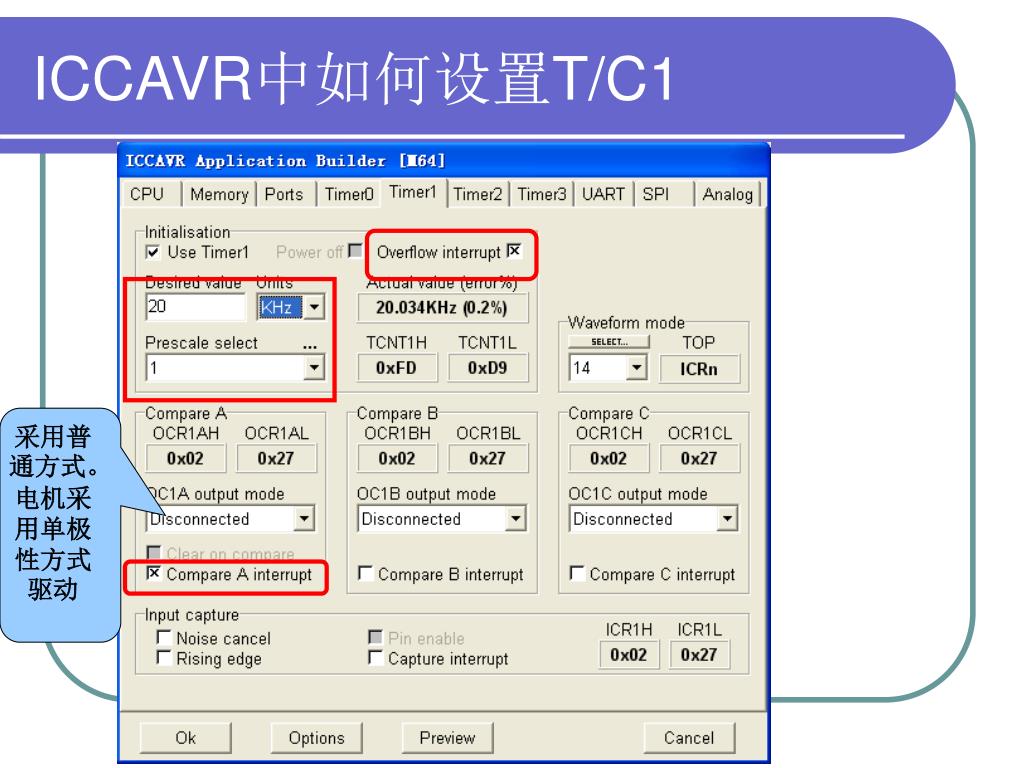The height and width of the screenshot is (768, 1024).
Task: Switch to the Analog tab
Action: point(728,195)
